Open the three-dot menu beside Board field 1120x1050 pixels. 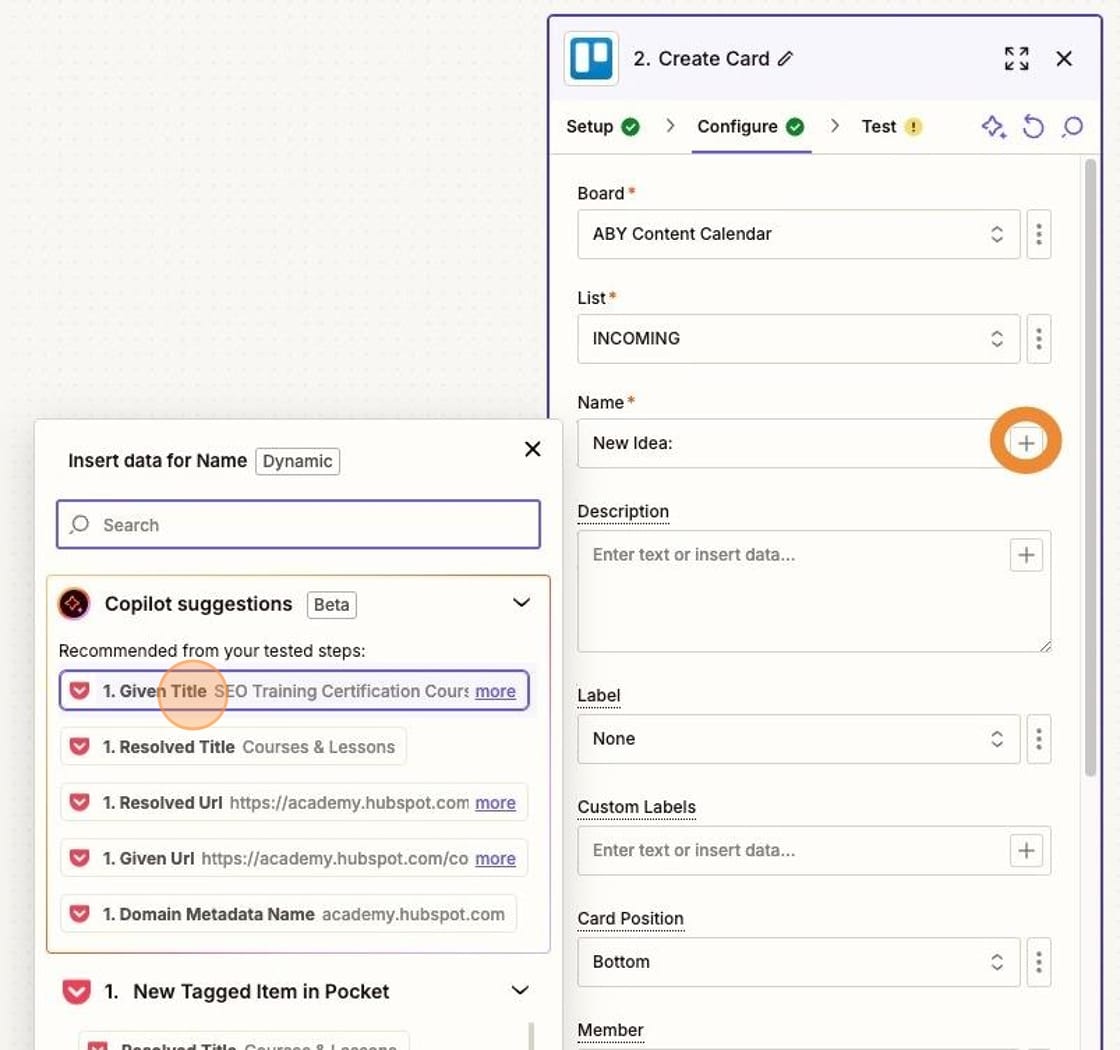pos(1039,234)
